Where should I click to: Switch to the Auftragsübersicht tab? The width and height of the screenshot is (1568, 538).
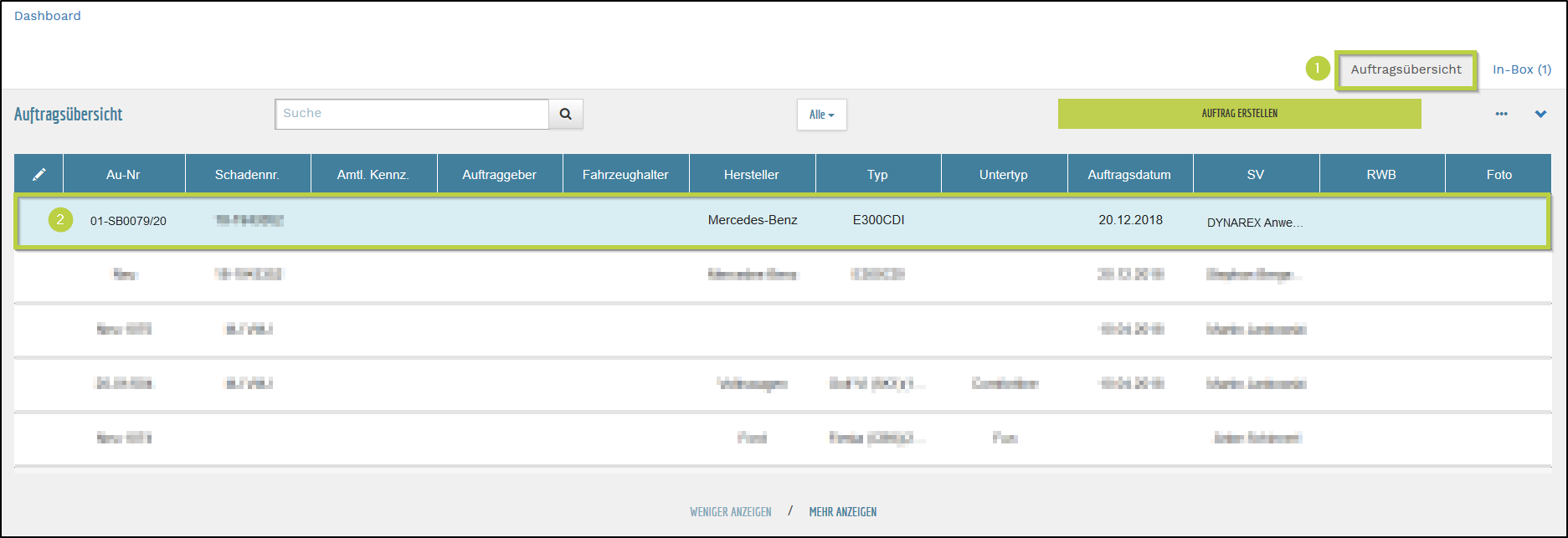(1406, 69)
